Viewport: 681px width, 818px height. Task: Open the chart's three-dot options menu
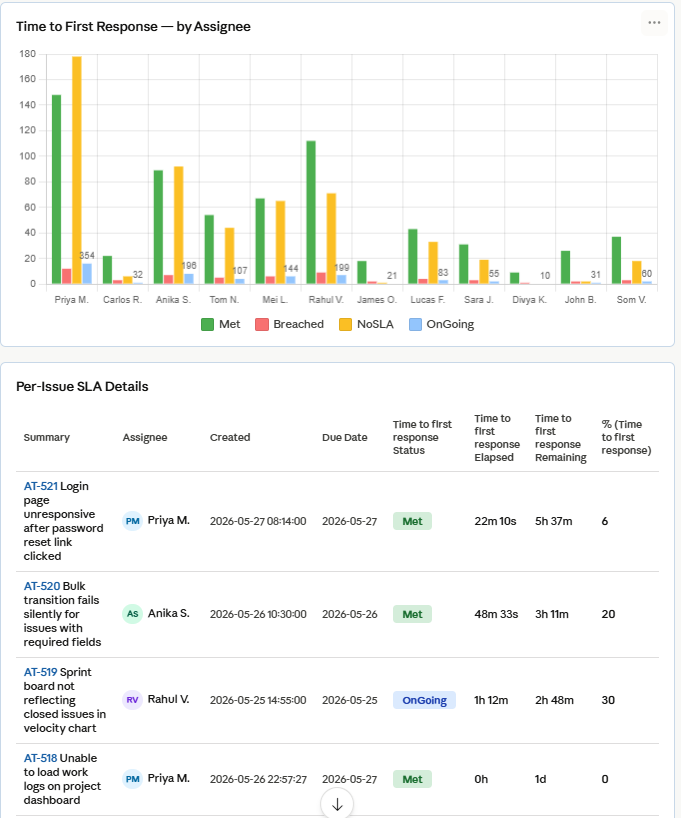point(654,23)
